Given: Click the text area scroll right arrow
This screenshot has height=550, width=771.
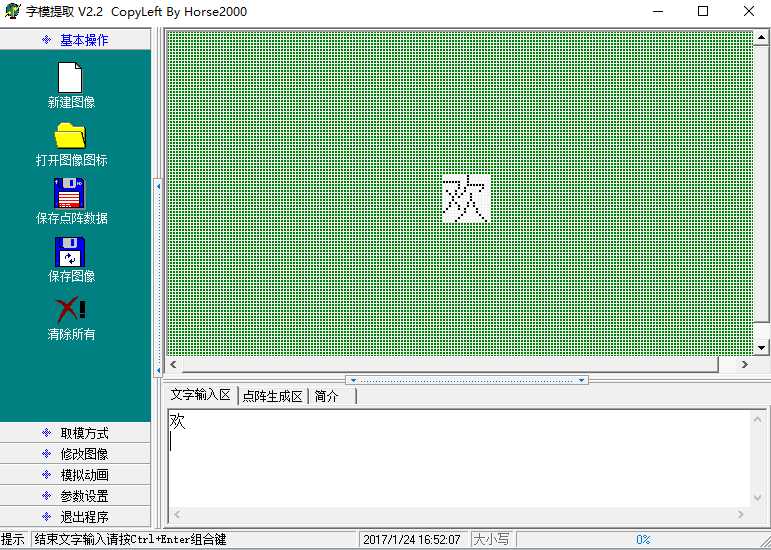Looking at the screenshot, I should pyautogui.click(x=741, y=515).
